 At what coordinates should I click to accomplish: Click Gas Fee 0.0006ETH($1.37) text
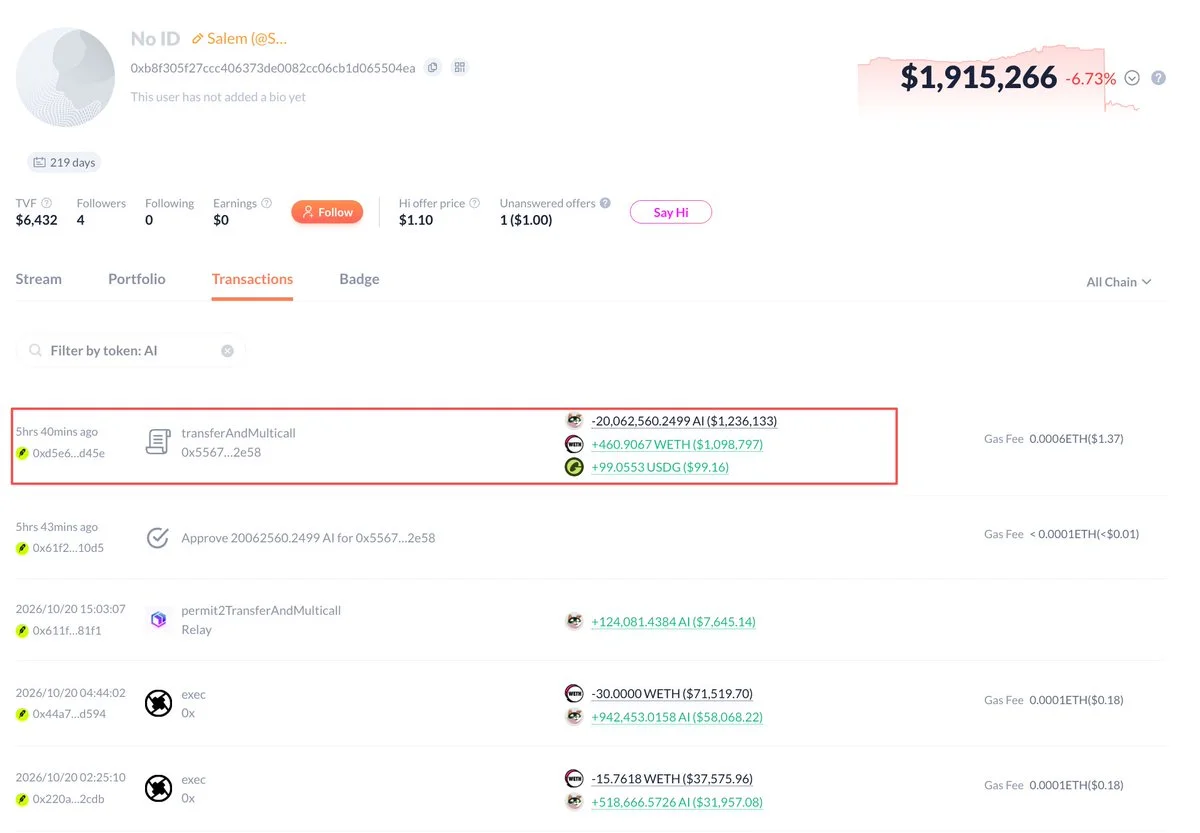pos(1054,438)
